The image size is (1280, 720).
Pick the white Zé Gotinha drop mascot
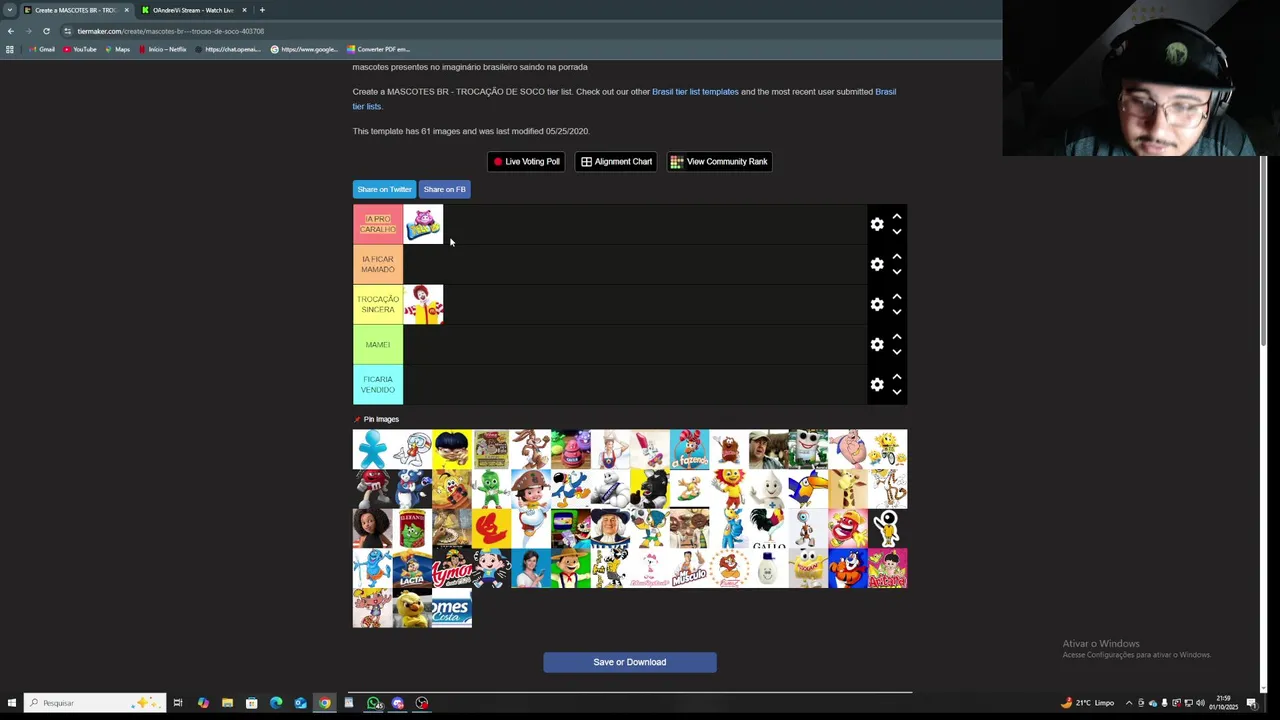[768, 489]
